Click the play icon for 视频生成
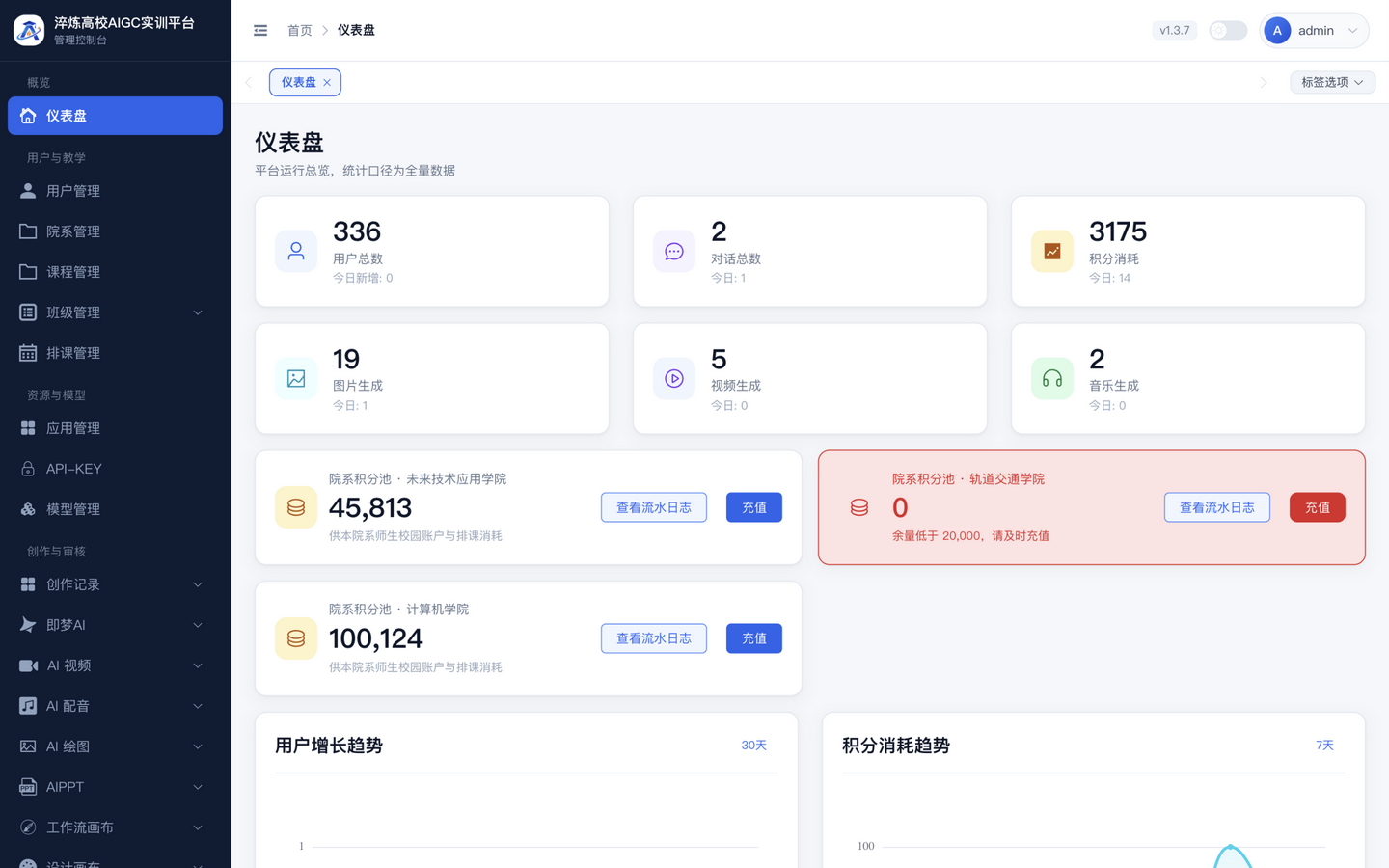The image size is (1389, 868). 674,379
